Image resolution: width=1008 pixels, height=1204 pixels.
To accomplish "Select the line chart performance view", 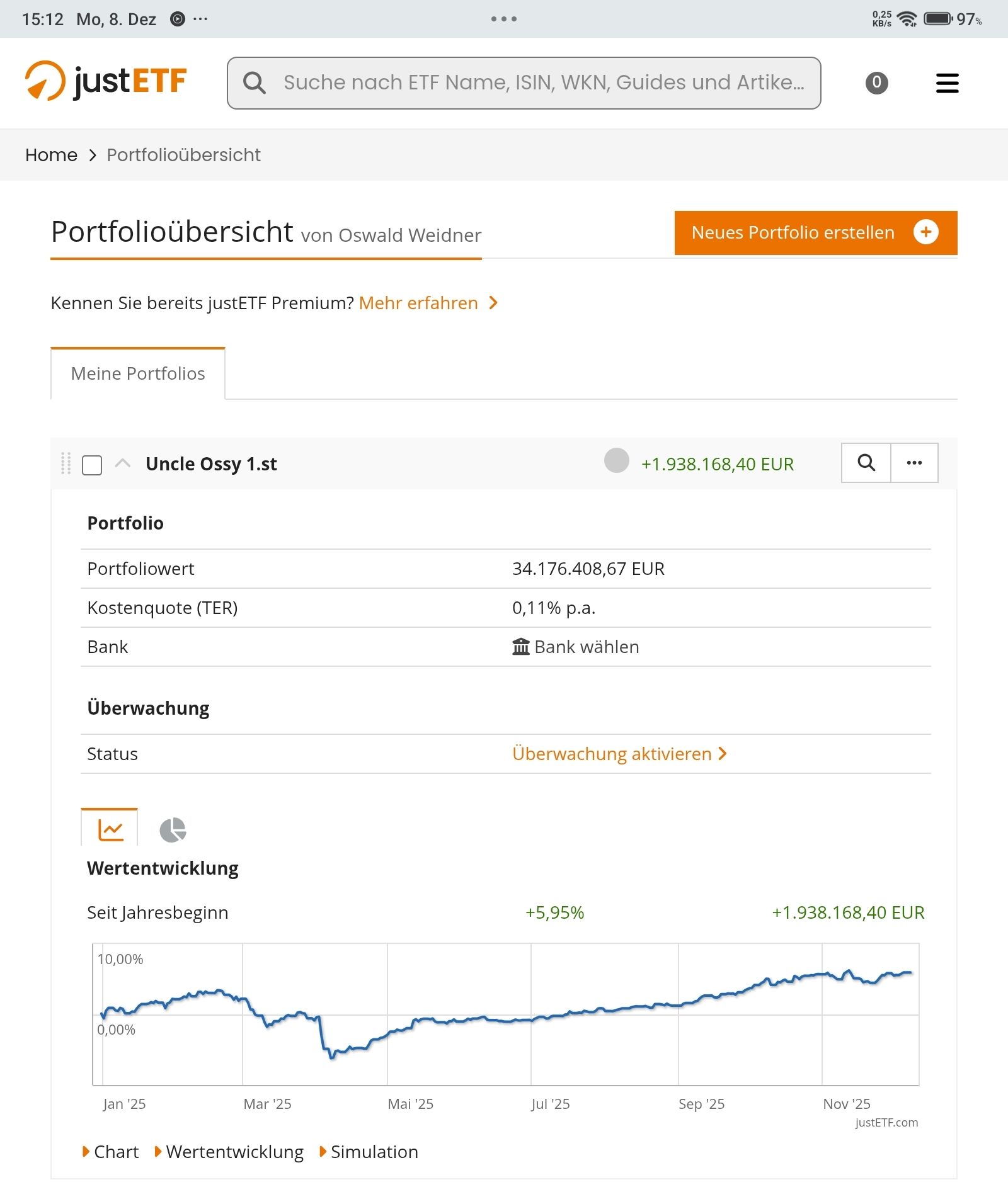I will (110, 830).
